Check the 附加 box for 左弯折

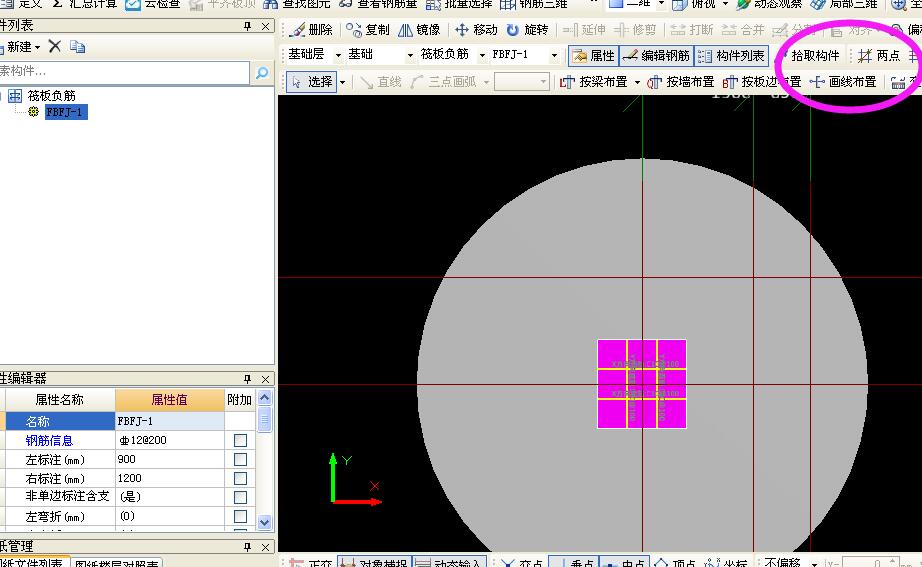240,516
